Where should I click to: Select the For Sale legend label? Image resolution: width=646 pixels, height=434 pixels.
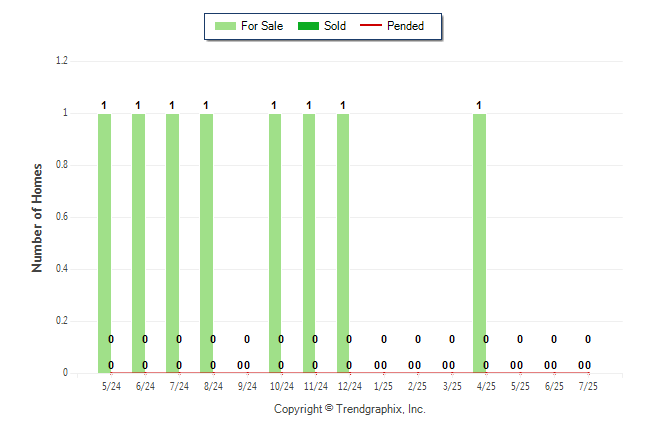coord(262,26)
